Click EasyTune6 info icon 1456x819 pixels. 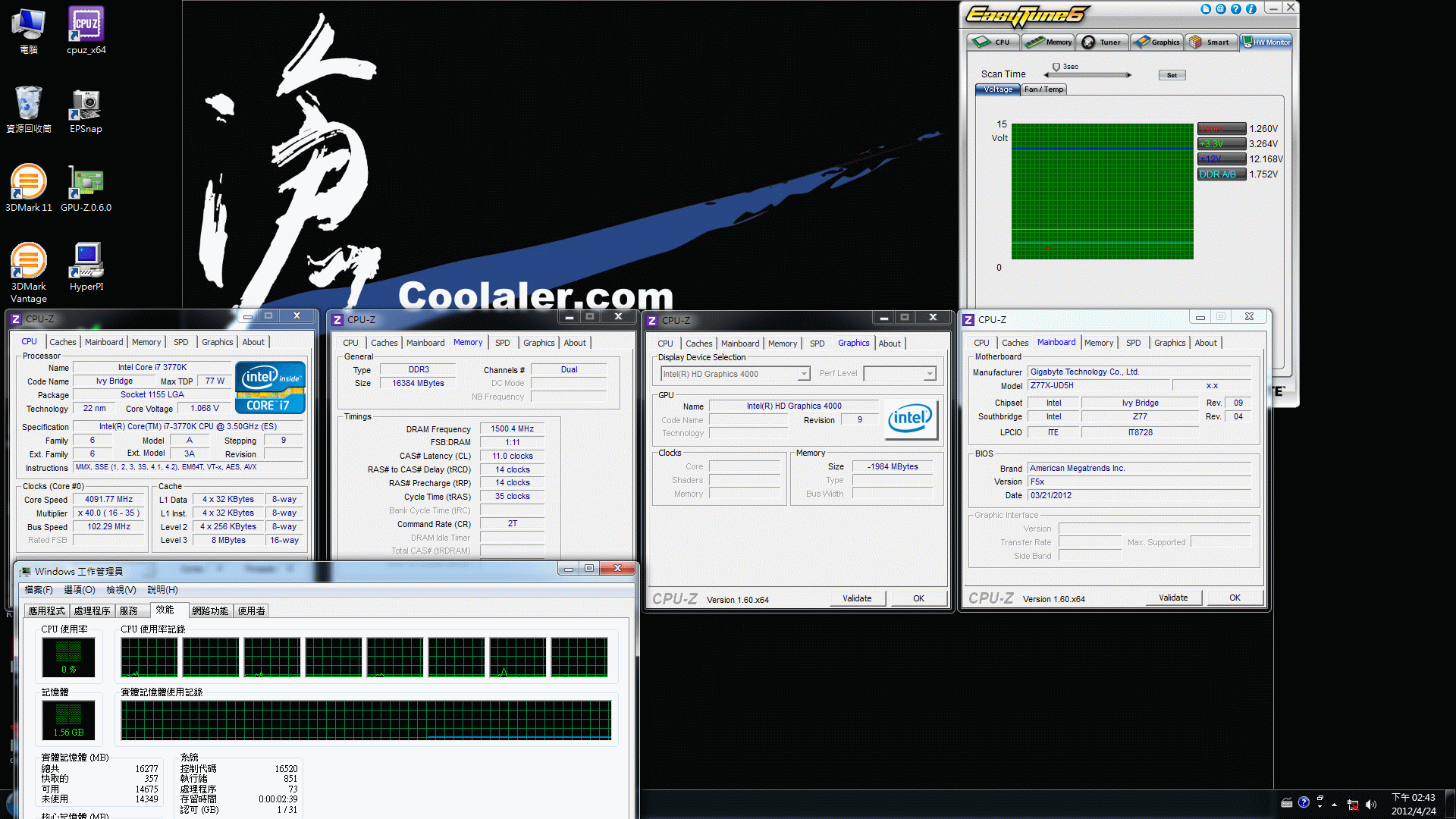click(x=1251, y=9)
